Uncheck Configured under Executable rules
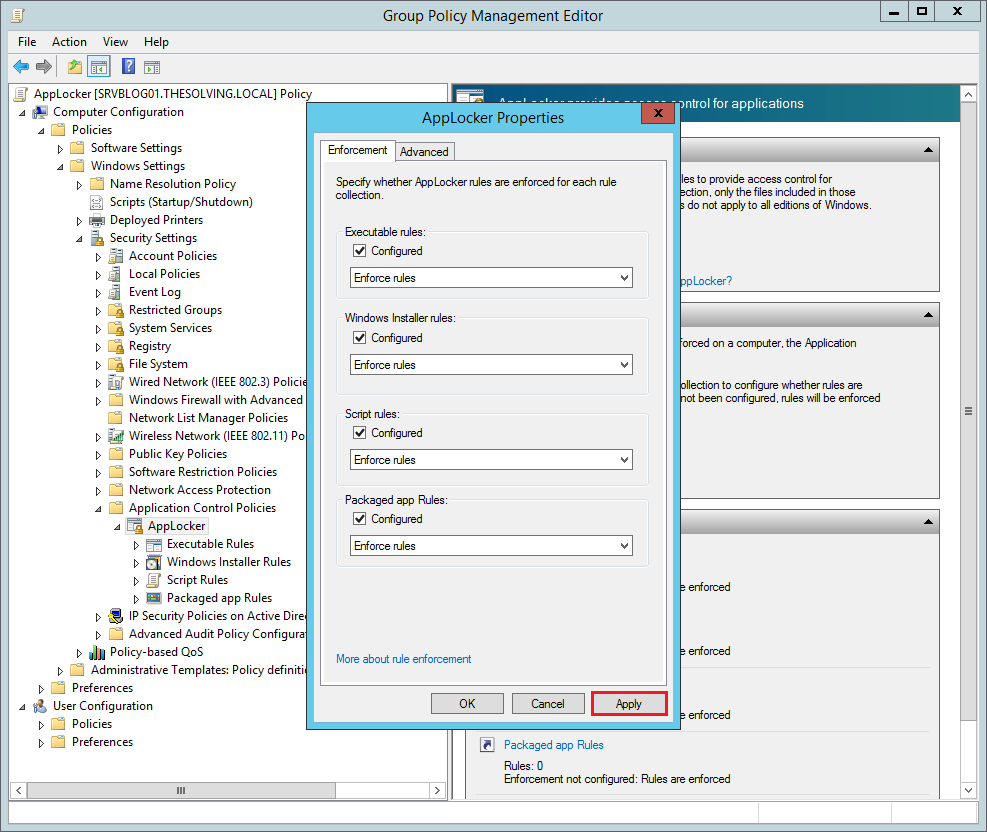Viewport: 987px width, 832px height. pyautogui.click(x=359, y=251)
